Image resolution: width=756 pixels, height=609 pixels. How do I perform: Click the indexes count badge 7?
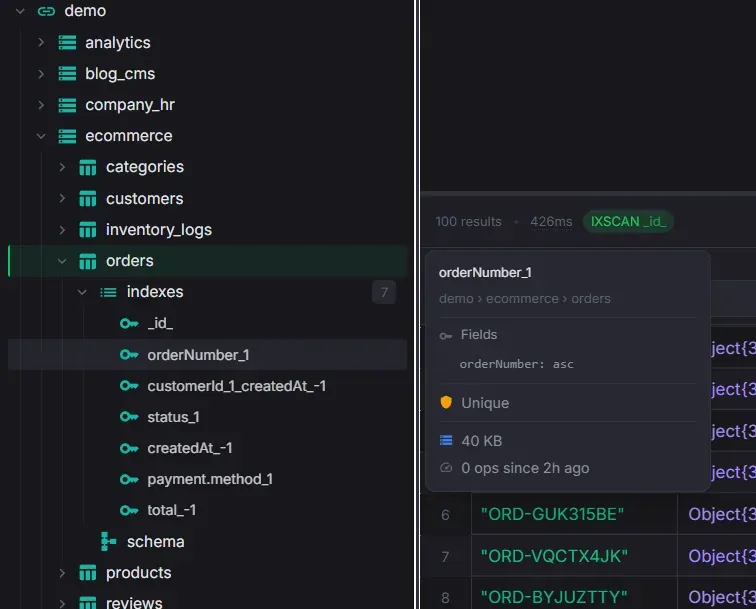click(x=384, y=292)
